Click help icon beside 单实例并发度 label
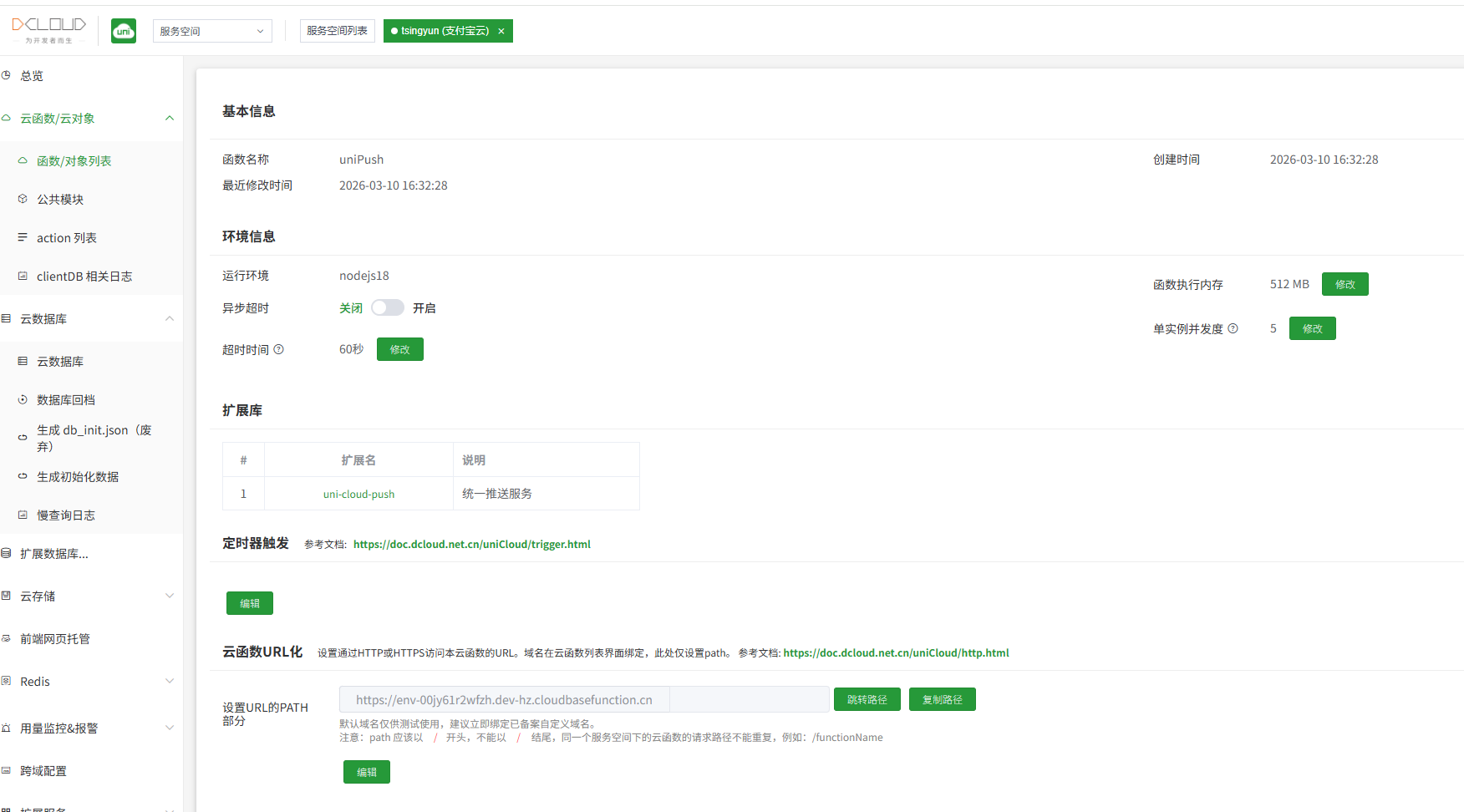Viewport: 1464px width, 812px height. [1233, 329]
